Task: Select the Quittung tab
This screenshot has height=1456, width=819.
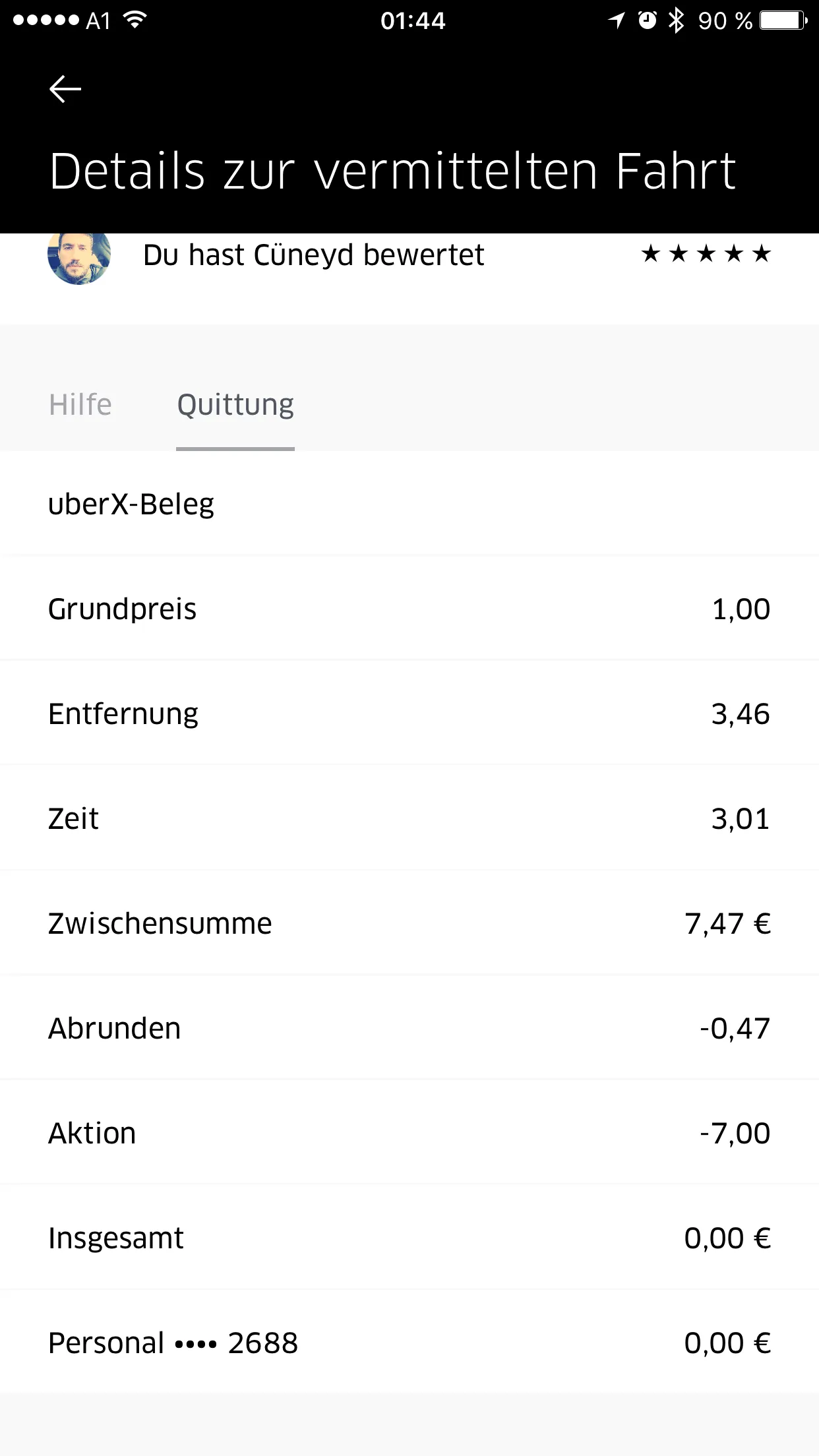Action: pos(235,404)
